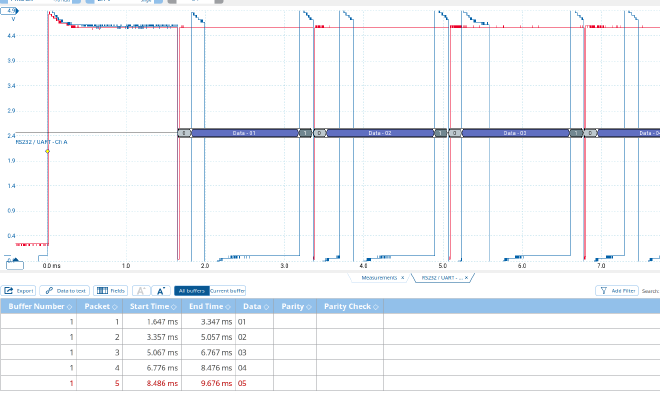The width and height of the screenshot is (660, 395).
Task: Click the 5.0 time axis label
Action: [442, 266]
